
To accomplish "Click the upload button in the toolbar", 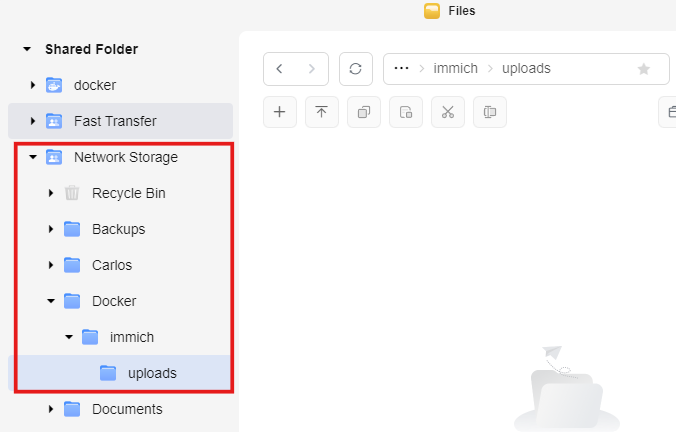I will (x=321, y=112).
